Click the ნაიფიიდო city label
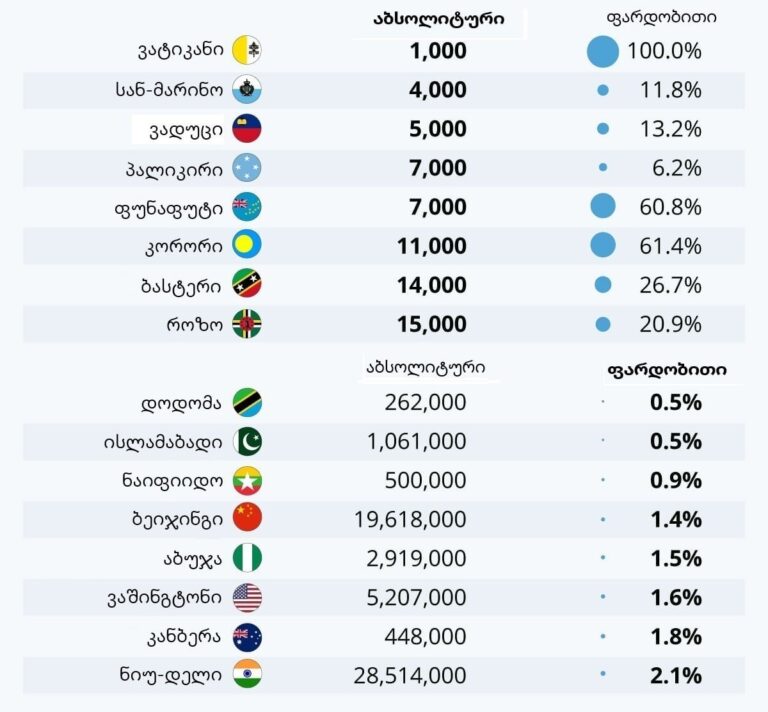The width and height of the screenshot is (768, 712). click(x=175, y=481)
